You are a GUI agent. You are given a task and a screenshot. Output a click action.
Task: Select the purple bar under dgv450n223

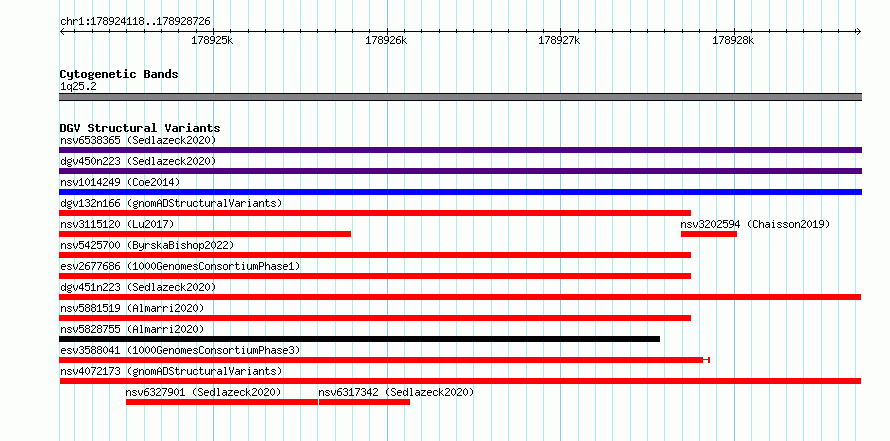pos(460,171)
